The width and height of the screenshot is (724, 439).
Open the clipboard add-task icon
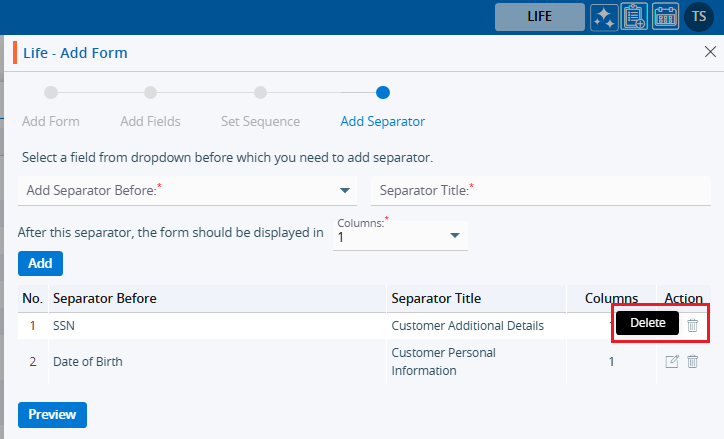click(634, 17)
